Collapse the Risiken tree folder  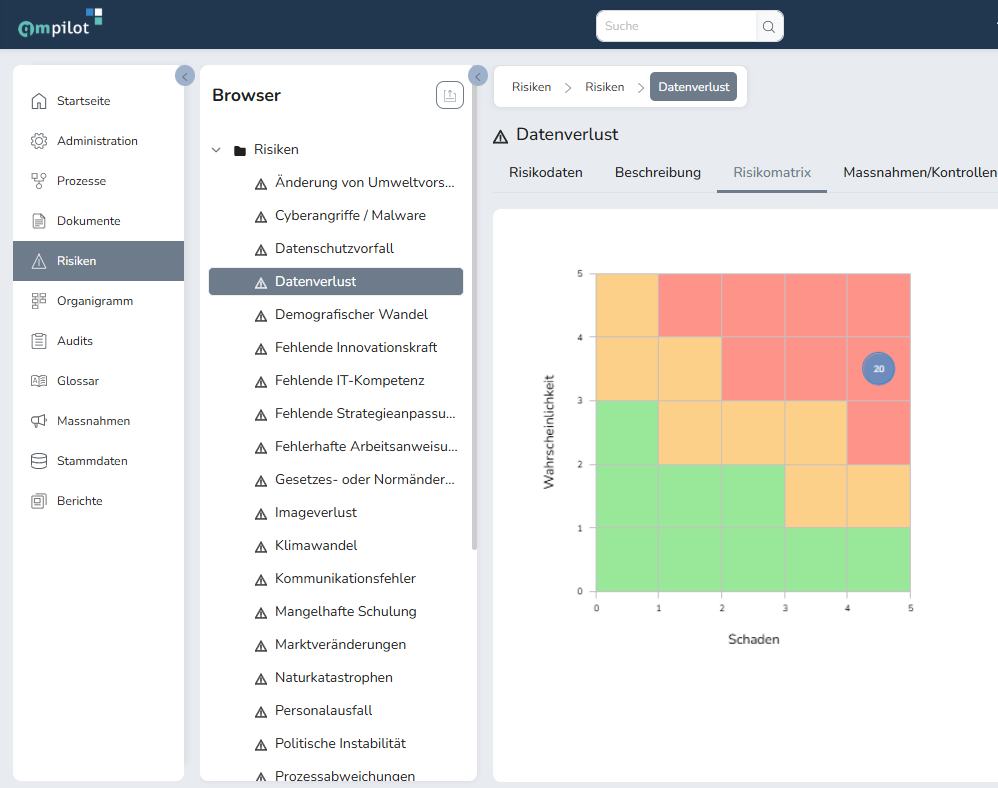tap(216, 150)
